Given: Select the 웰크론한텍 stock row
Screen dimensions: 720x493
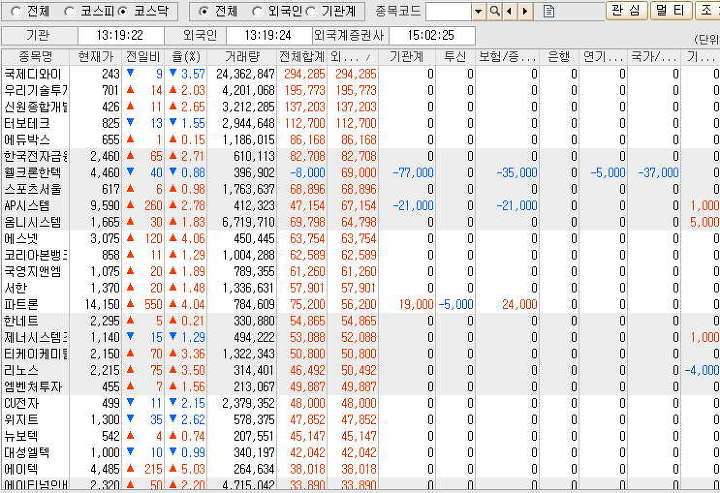Looking at the screenshot, I should (360, 173).
